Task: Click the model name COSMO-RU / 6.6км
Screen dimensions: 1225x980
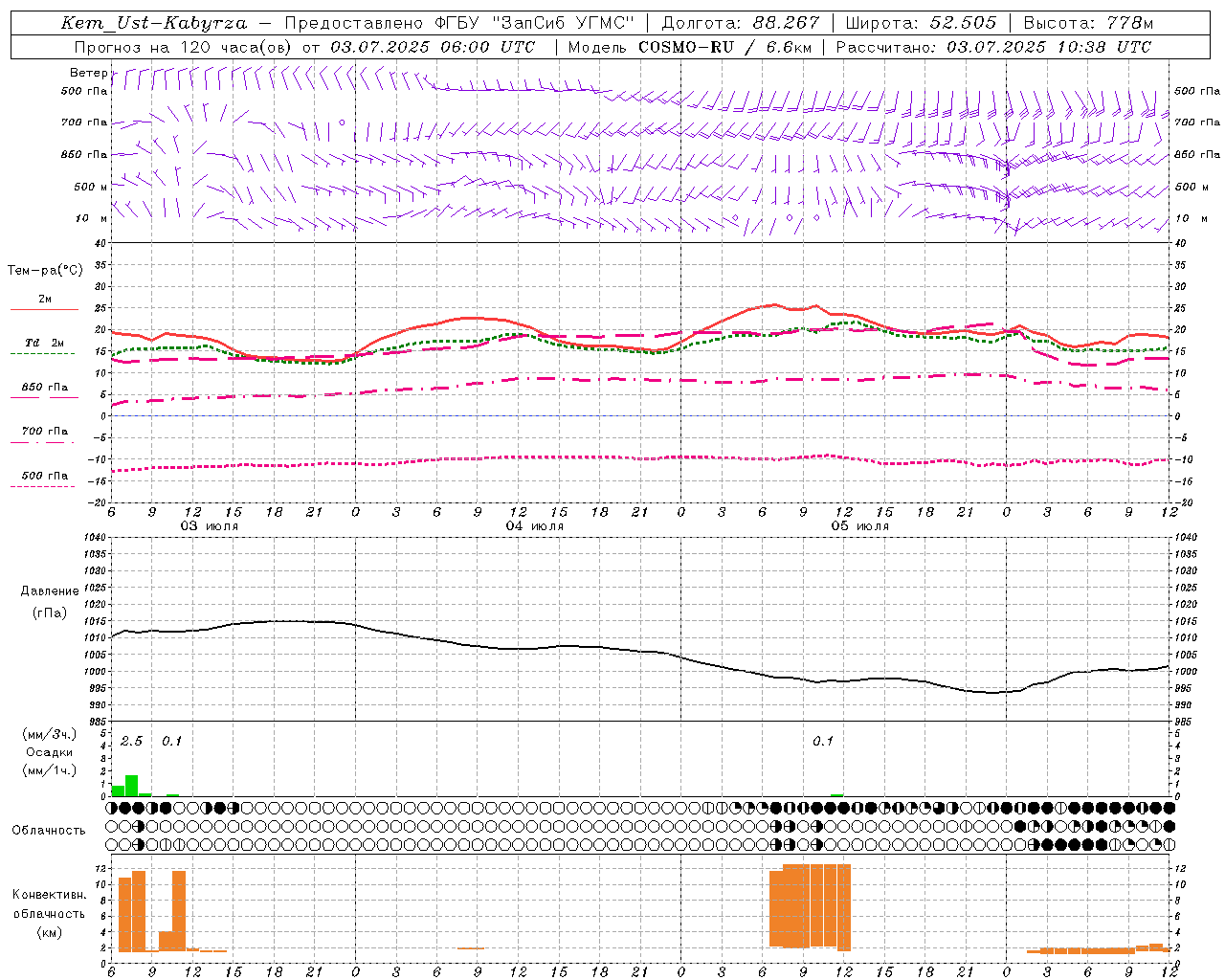Action: pyautogui.click(x=725, y=46)
